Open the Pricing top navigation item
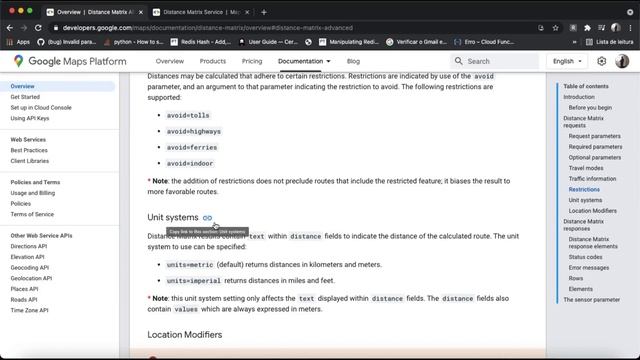This screenshot has width=640, height=360. coord(252,61)
